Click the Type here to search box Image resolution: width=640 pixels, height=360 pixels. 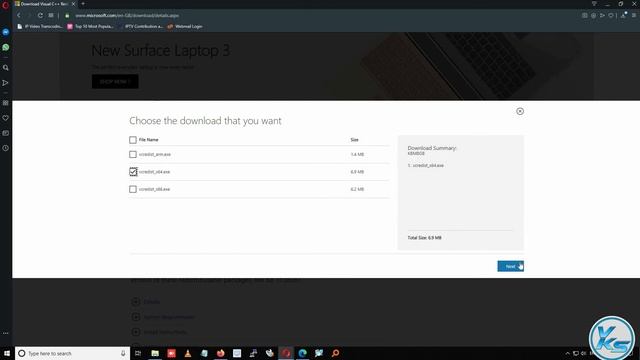(x=72, y=353)
